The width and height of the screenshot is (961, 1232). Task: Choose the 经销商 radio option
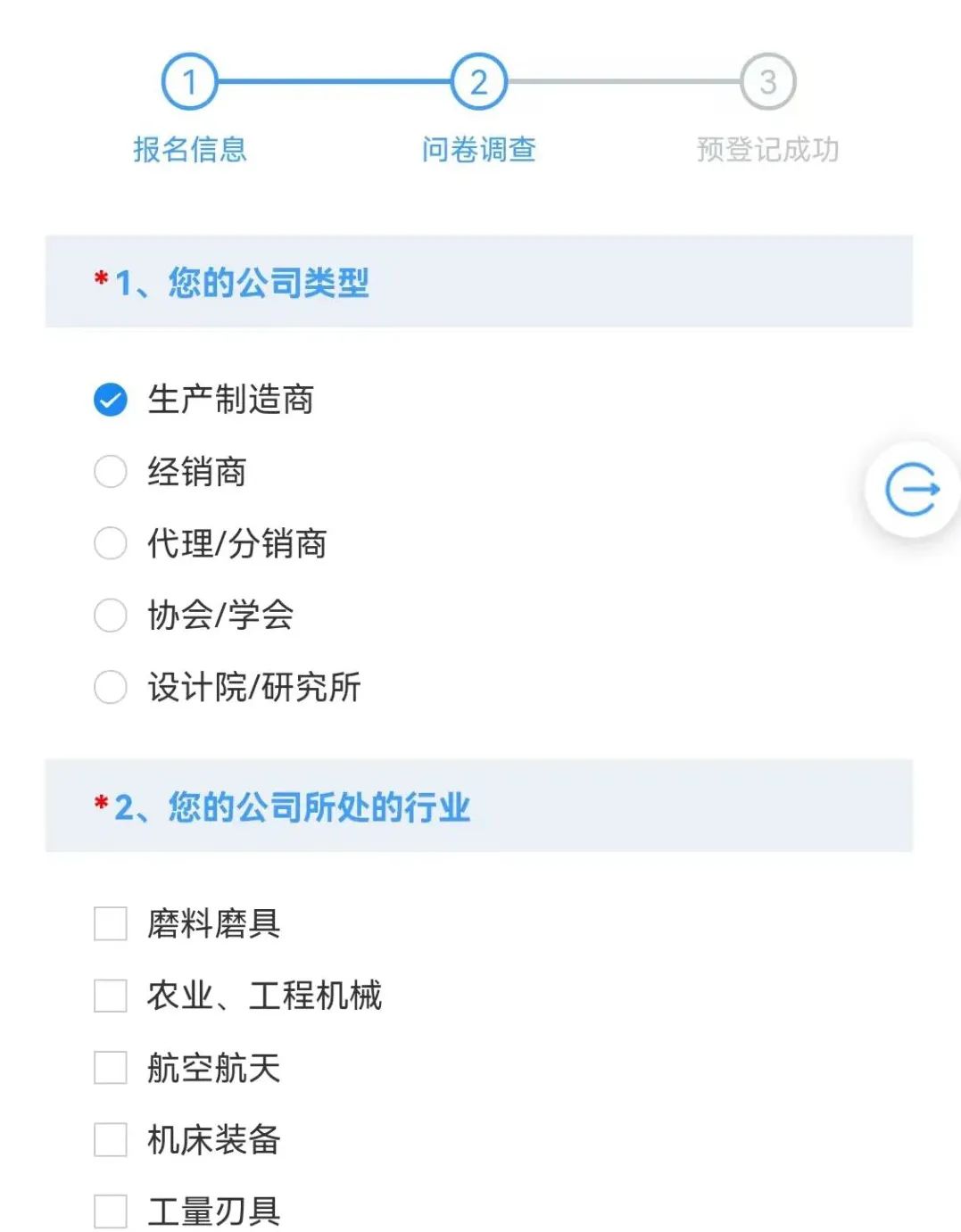(x=111, y=472)
